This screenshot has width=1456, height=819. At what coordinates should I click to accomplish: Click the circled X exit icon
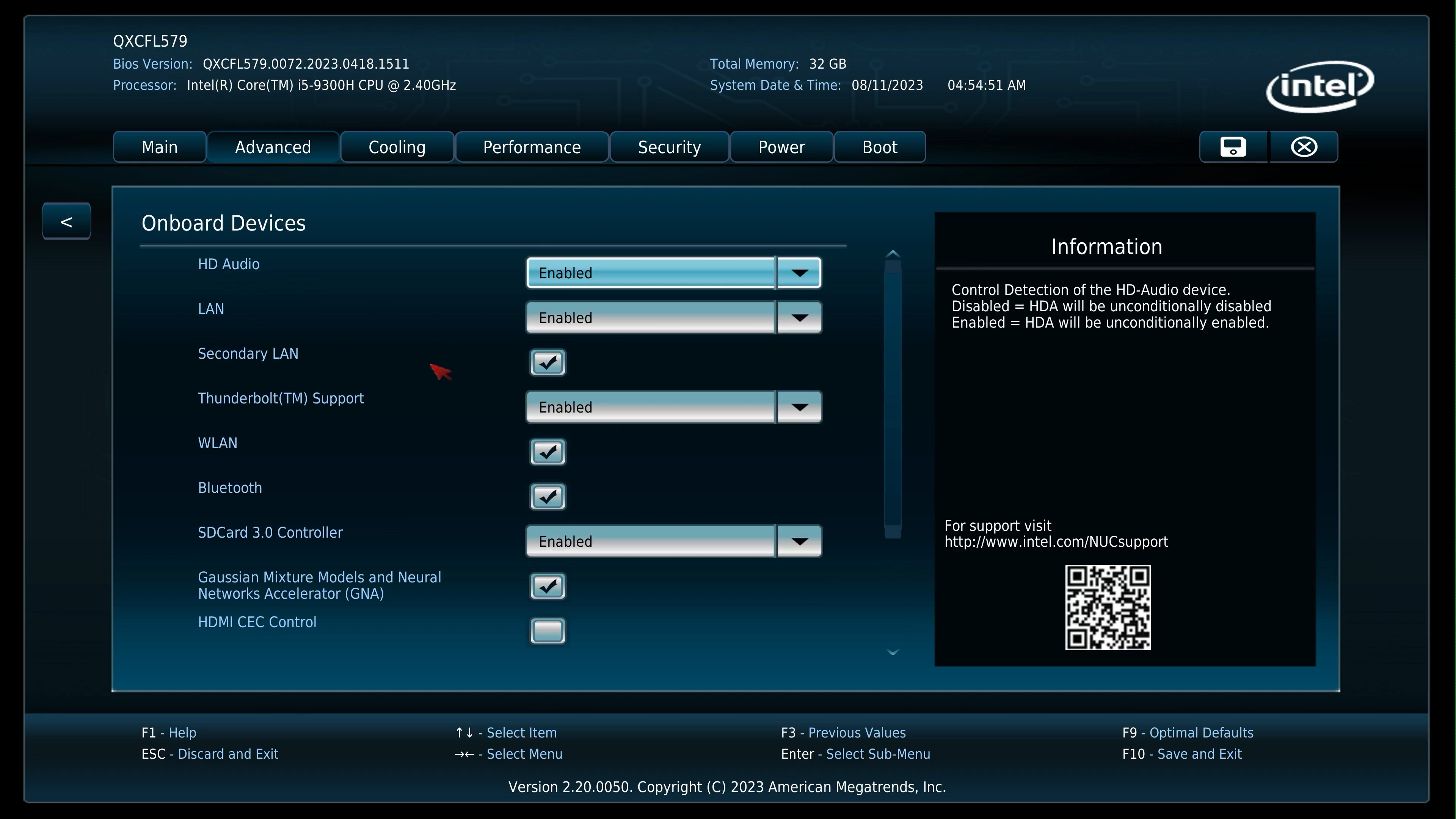tap(1304, 147)
